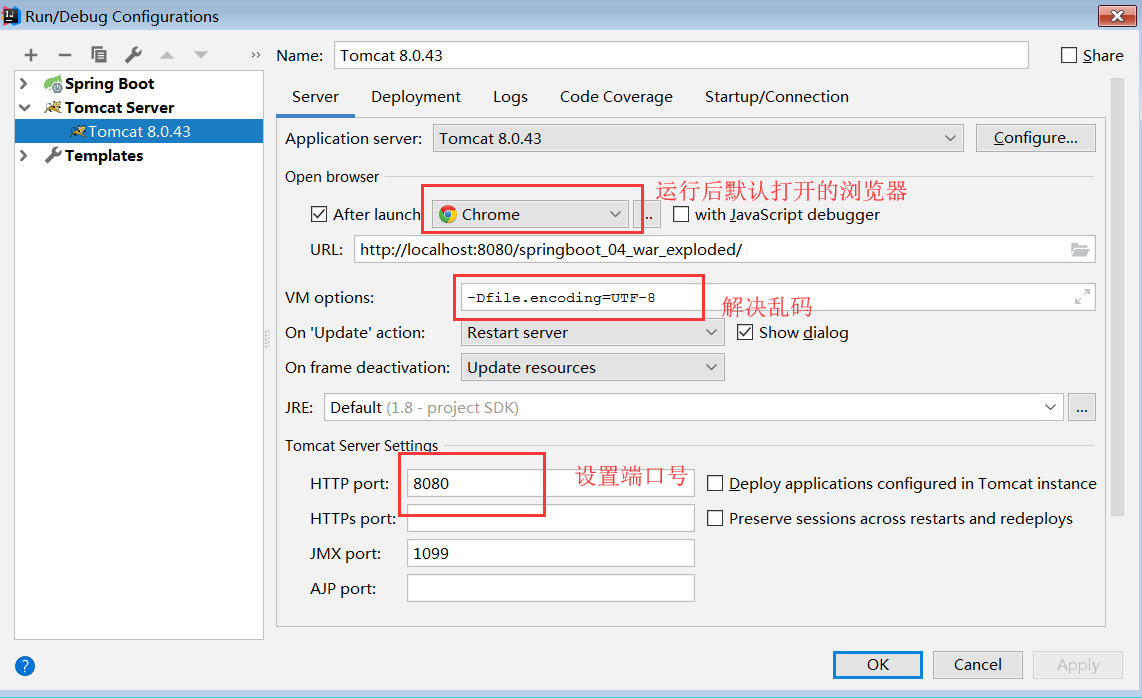Copy the selected configuration
This screenshot has width=1142, height=698.
point(98,55)
